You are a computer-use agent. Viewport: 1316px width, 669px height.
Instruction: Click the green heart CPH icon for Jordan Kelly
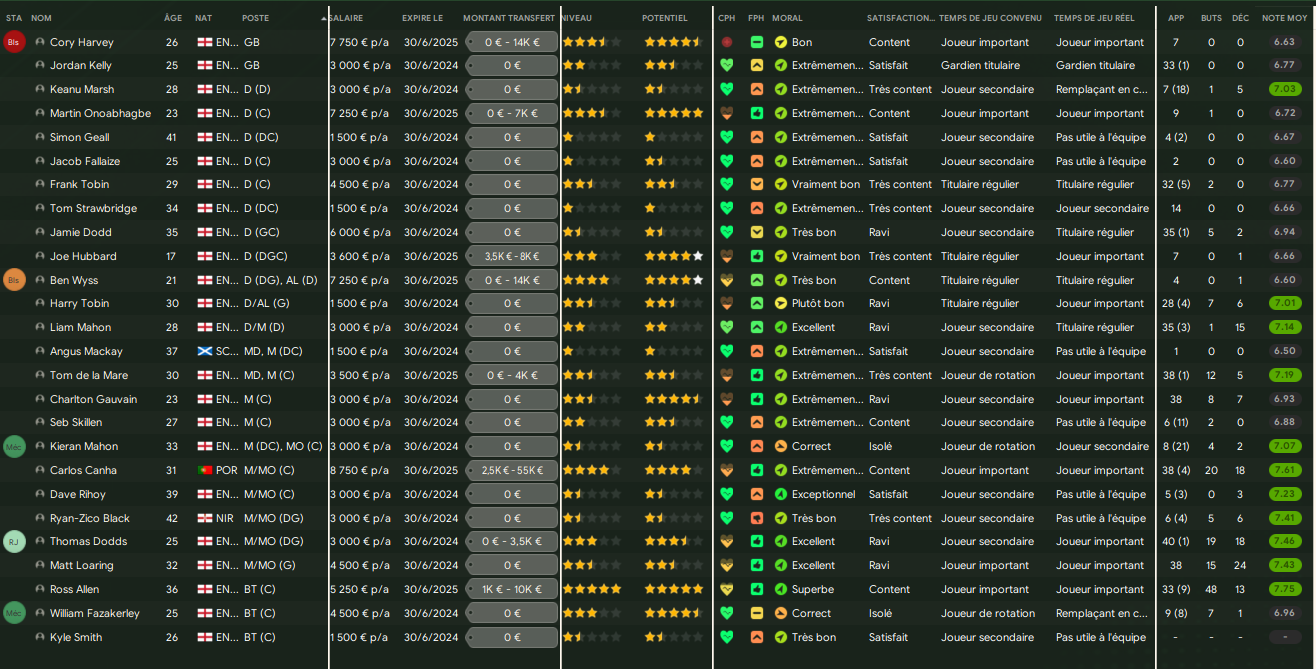[x=727, y=65]
